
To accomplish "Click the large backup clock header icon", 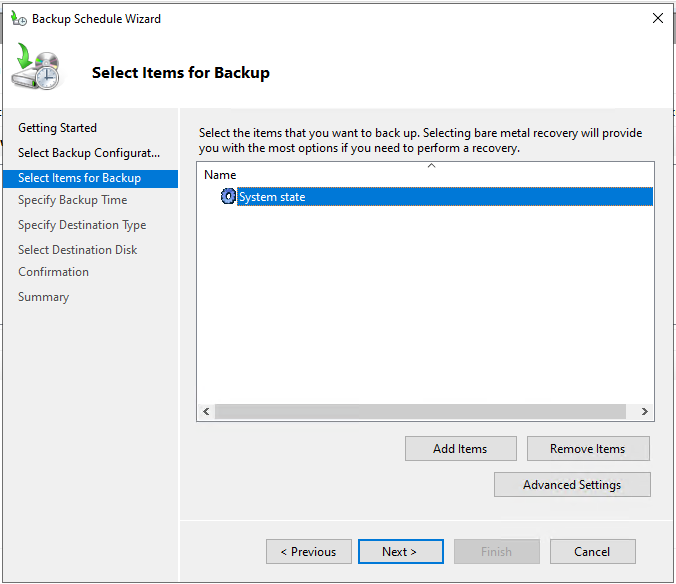I will [35, 70].
